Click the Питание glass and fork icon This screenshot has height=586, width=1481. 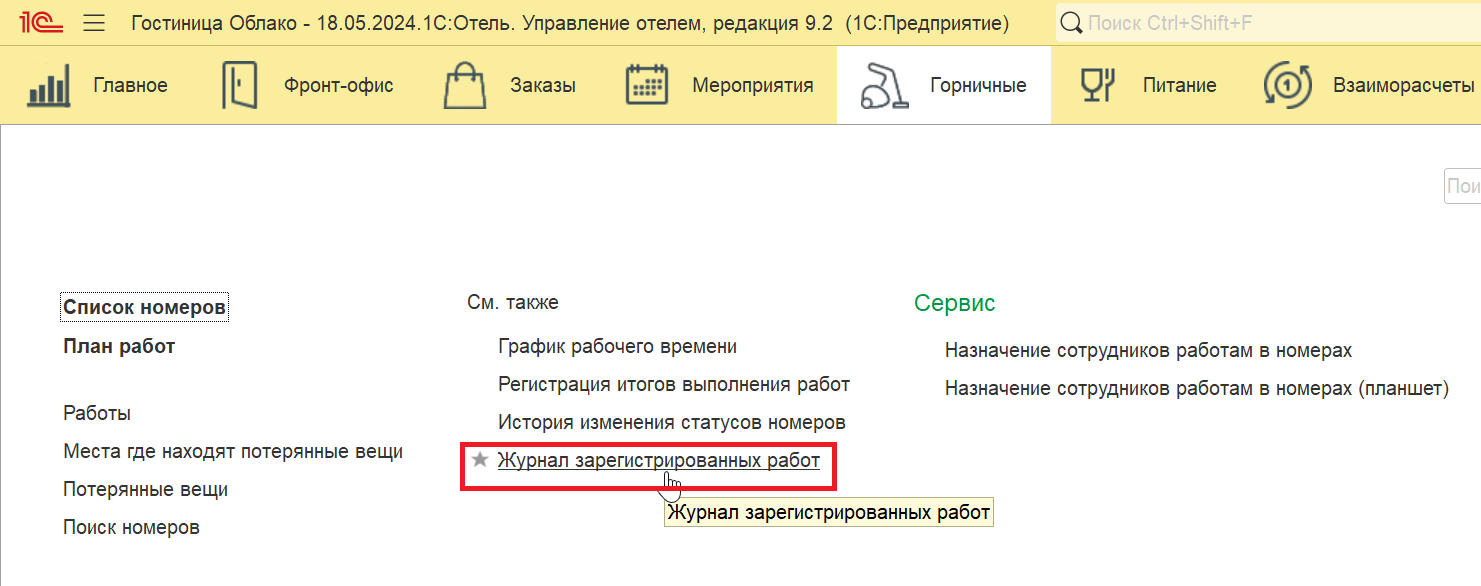pyautogui.click(x=1097, y=85)
